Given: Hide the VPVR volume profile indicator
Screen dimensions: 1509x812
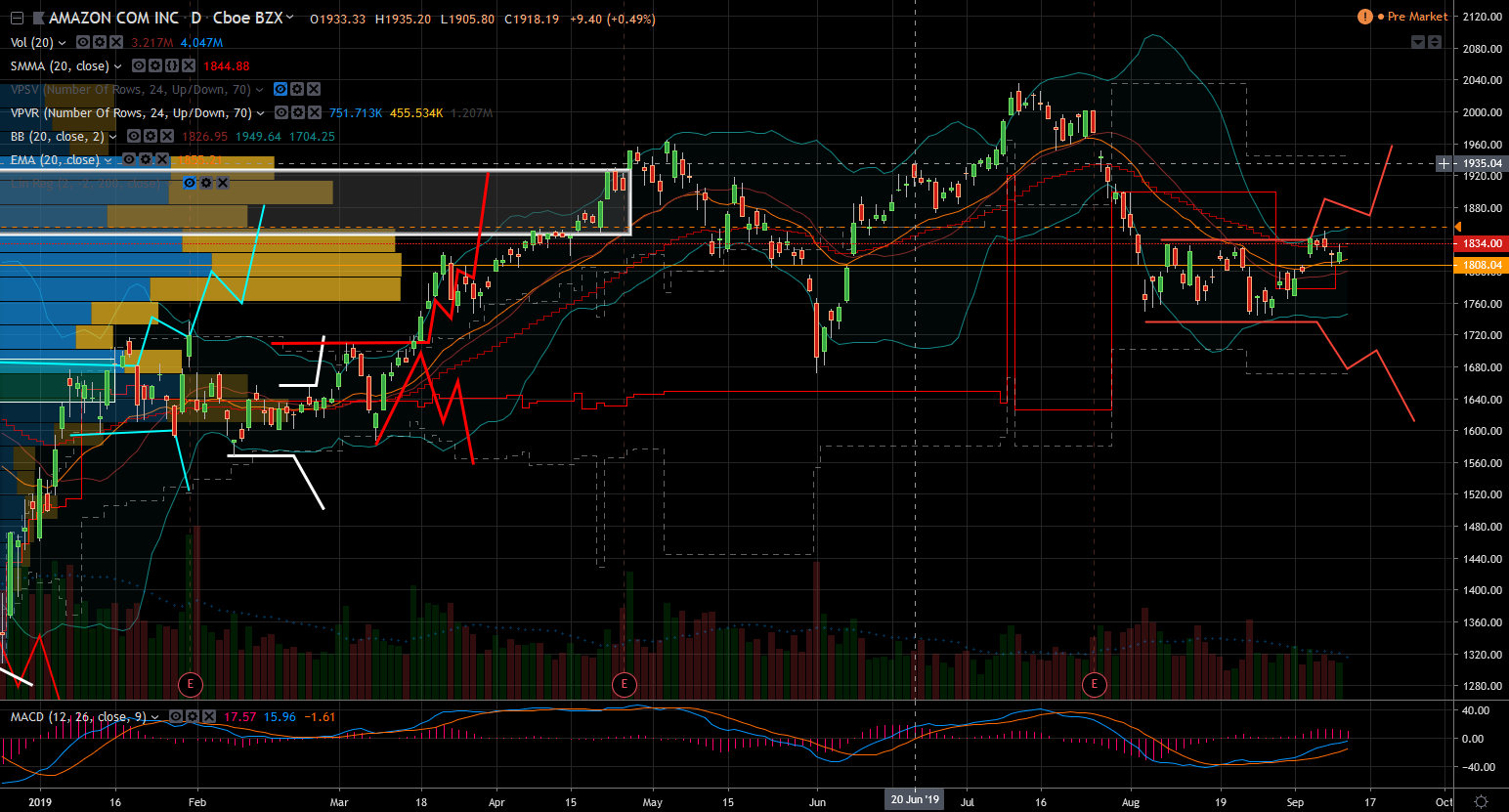Looking at the screenshot, I should pyautogui.click(x=281, y=113).
